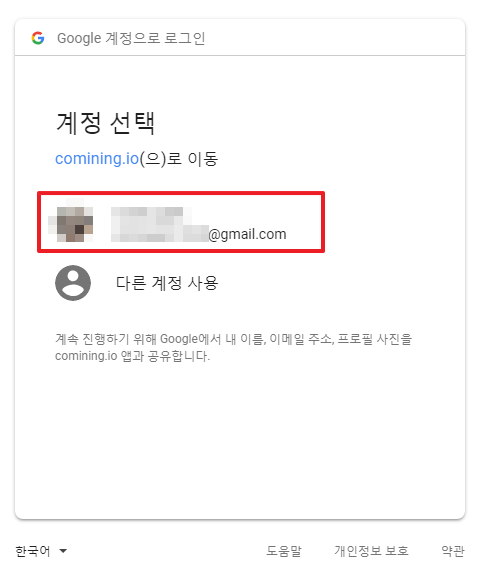The image size is (478, 569).
Task: Click the Google 계정으로 로그인 header text
Action: click(131, 38)
